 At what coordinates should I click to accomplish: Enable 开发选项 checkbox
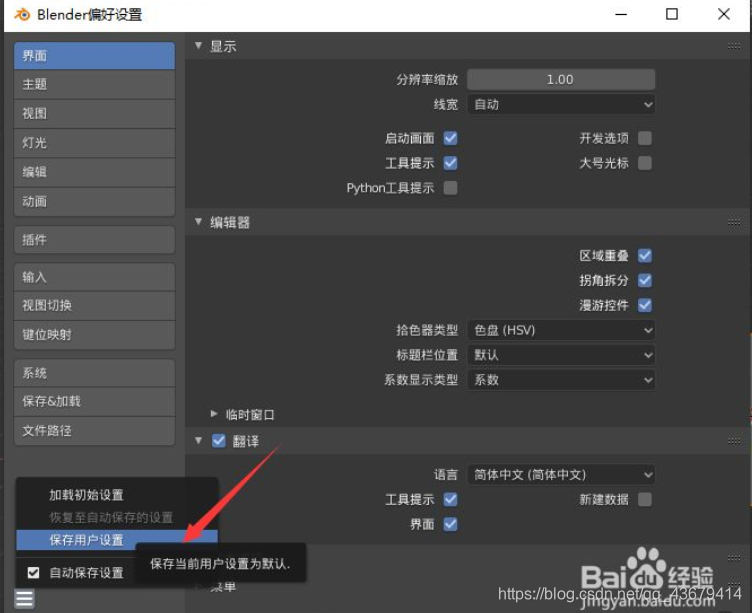pos(645,138)
